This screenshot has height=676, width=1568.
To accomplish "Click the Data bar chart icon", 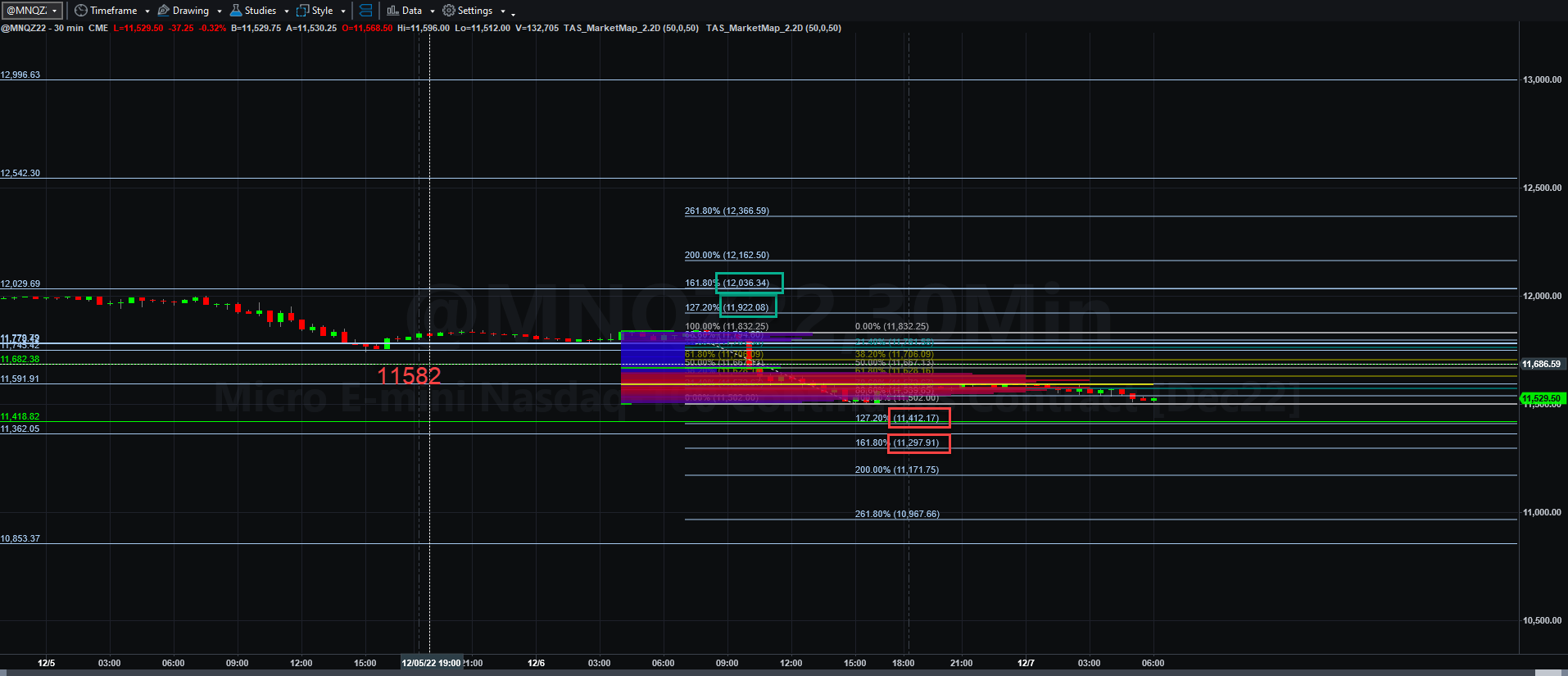I will tap(392, 11).
